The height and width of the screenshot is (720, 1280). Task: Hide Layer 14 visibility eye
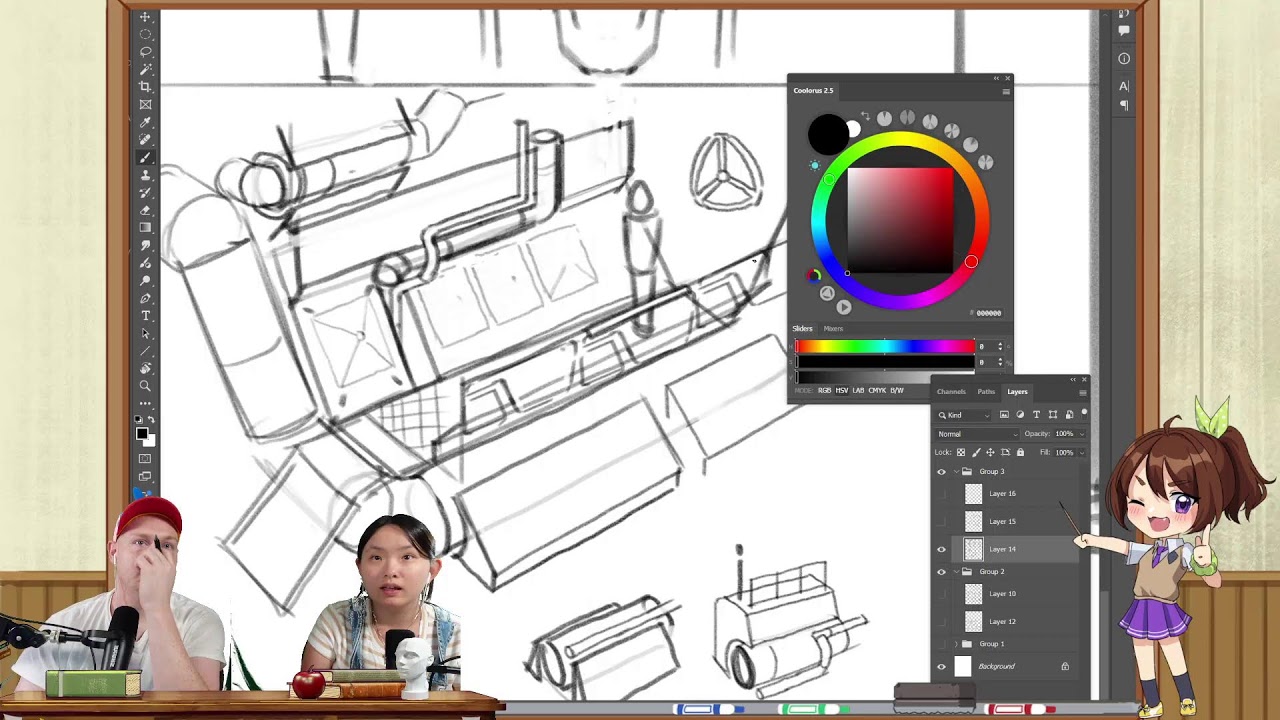point(941,549)
